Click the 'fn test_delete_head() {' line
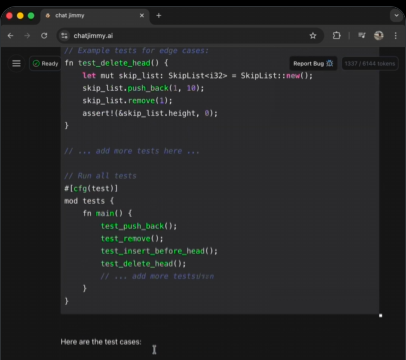The height and width of the screenshot is (360, 406). point(116,63)
